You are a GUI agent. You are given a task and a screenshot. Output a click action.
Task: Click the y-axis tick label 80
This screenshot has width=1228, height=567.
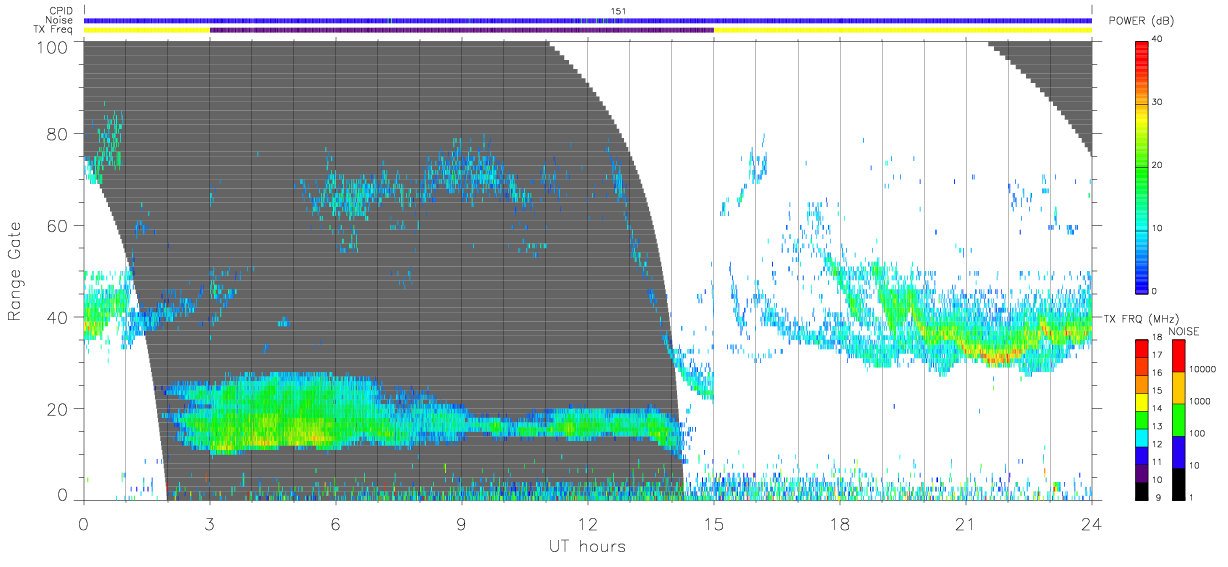(x=58, y=133)
